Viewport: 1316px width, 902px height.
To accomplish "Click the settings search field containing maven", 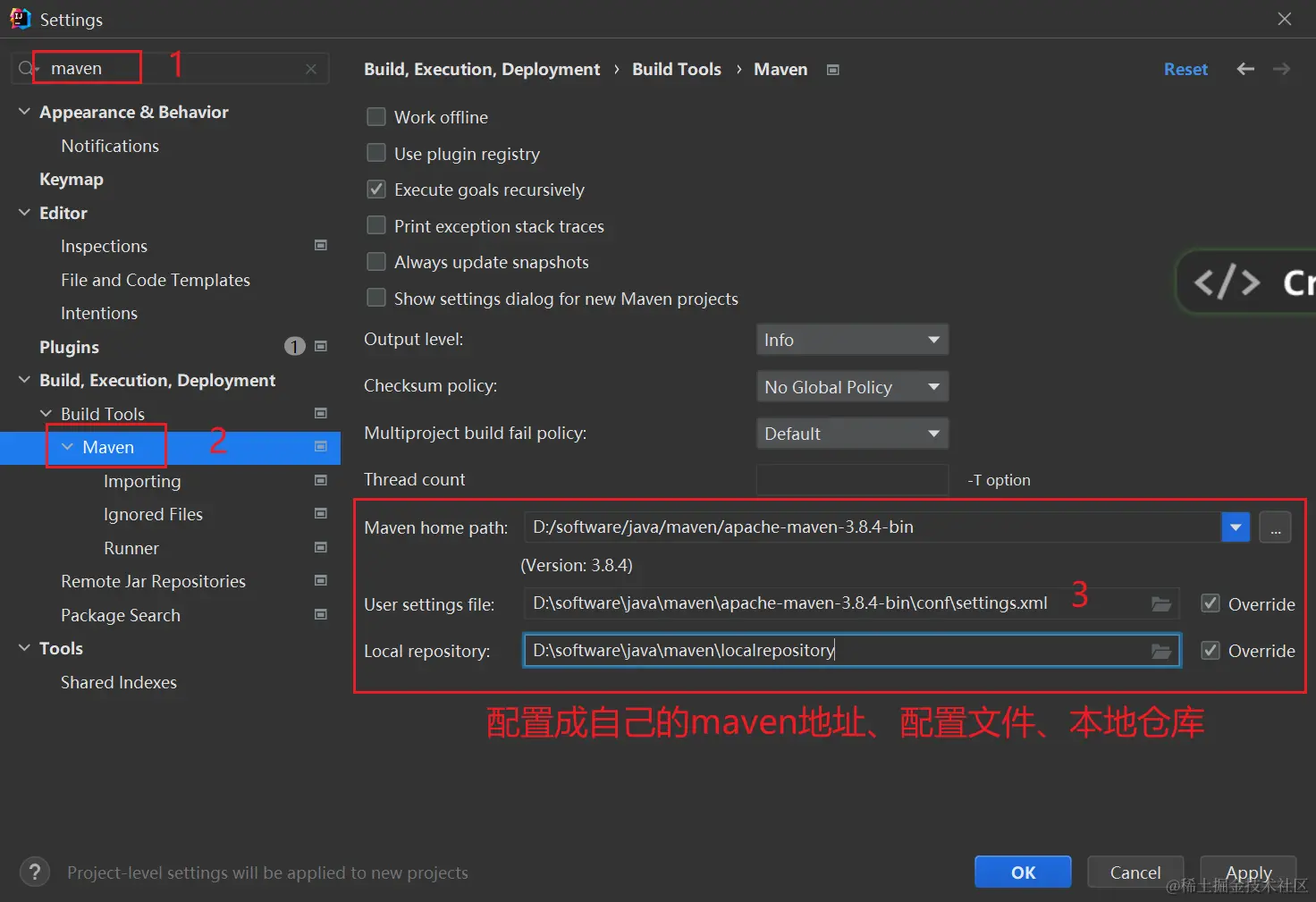I will click(170, 69).
